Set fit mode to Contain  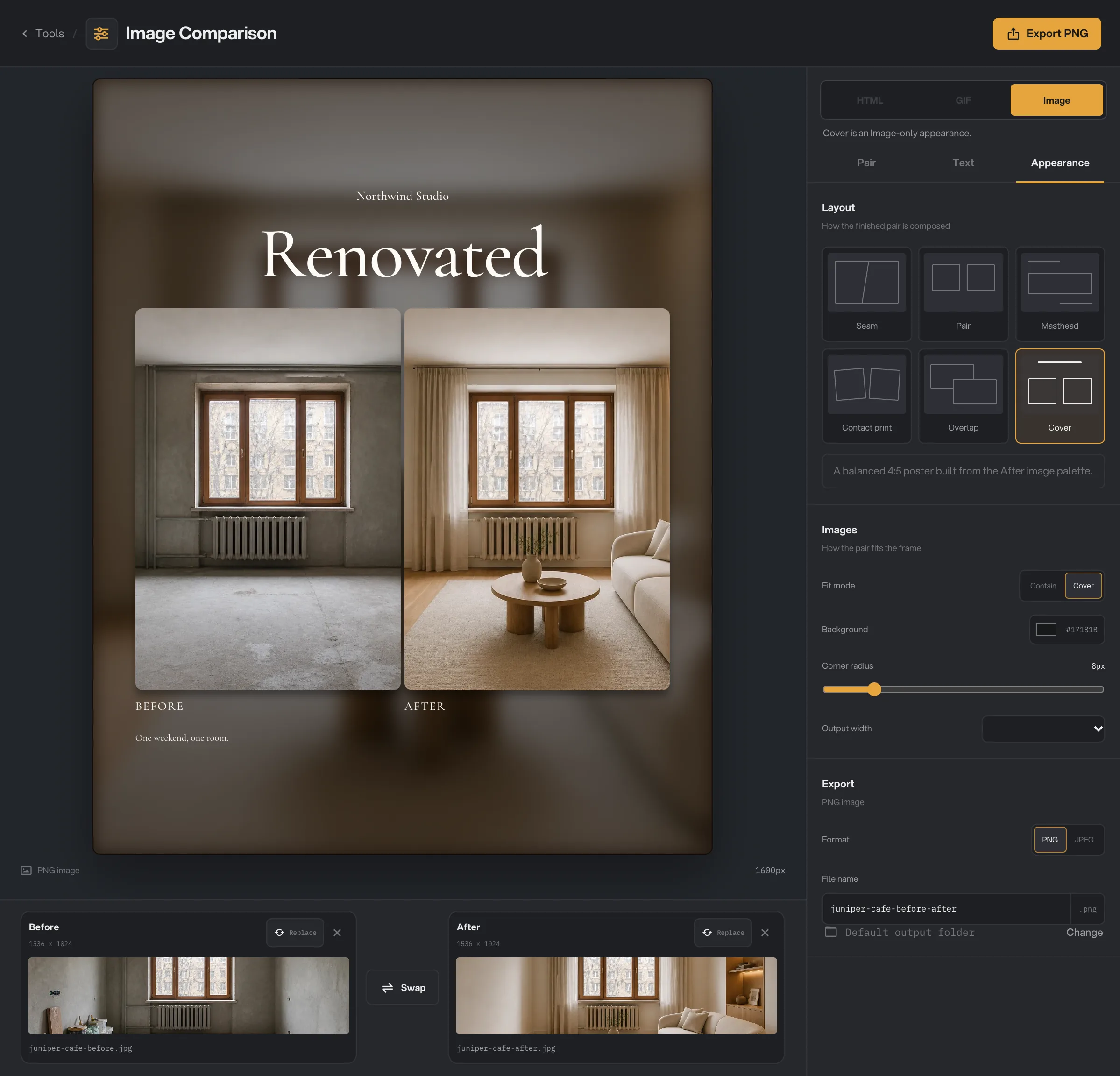pos(1043,586)
